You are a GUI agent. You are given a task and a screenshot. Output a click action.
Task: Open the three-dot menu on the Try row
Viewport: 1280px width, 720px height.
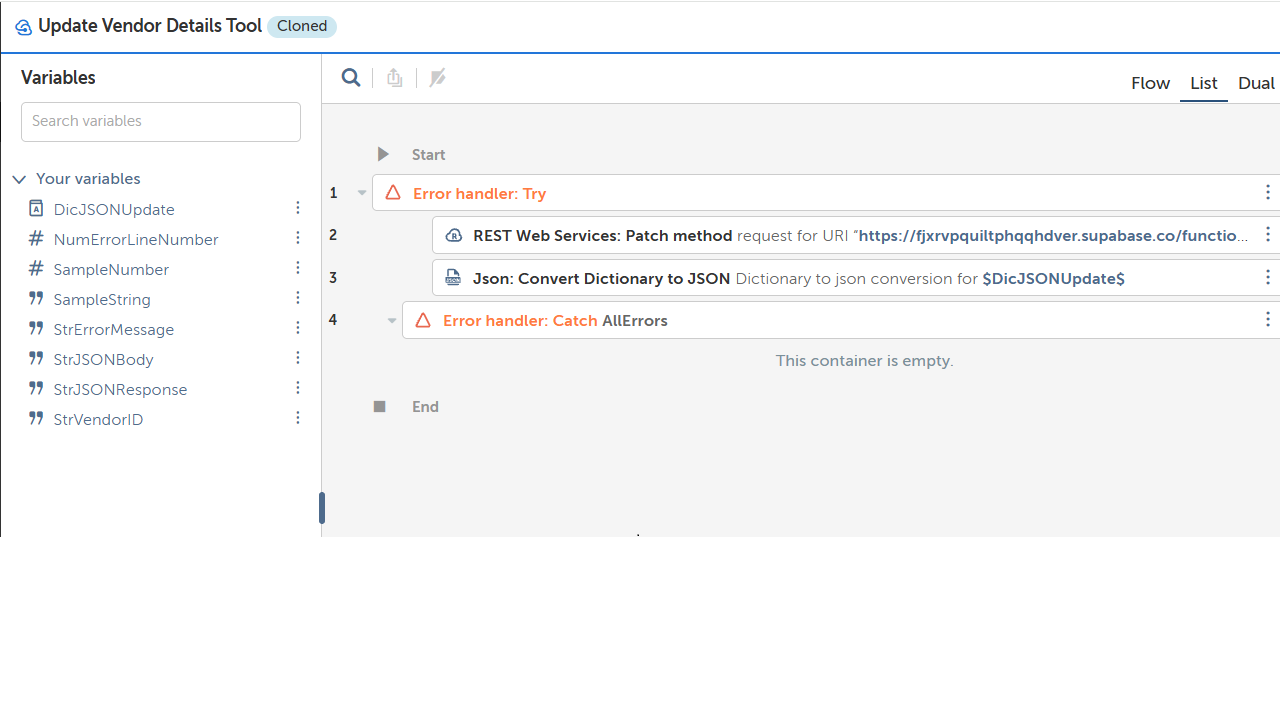pos(1267,193)
